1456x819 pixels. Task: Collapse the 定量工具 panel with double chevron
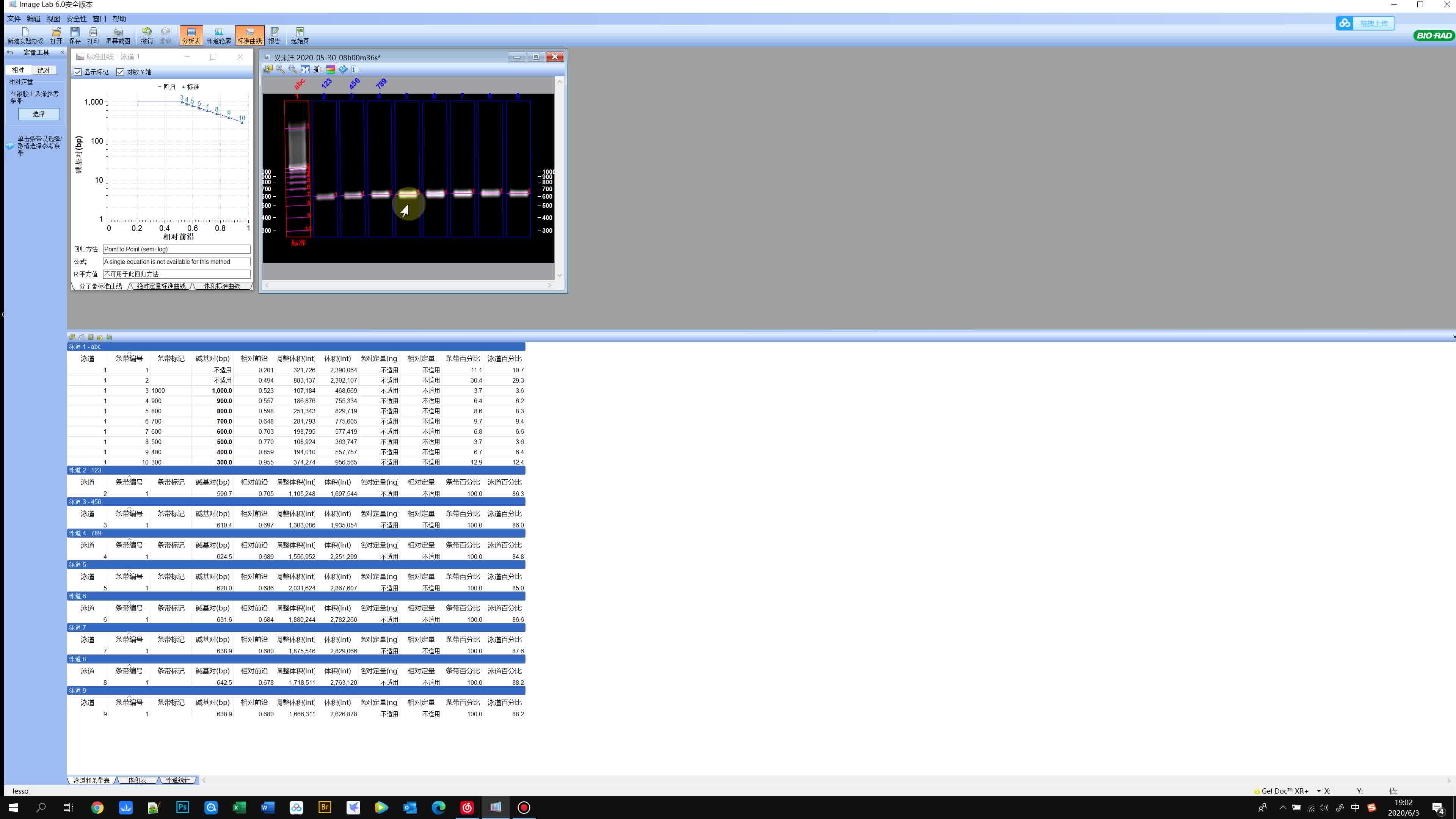(62, 52)
